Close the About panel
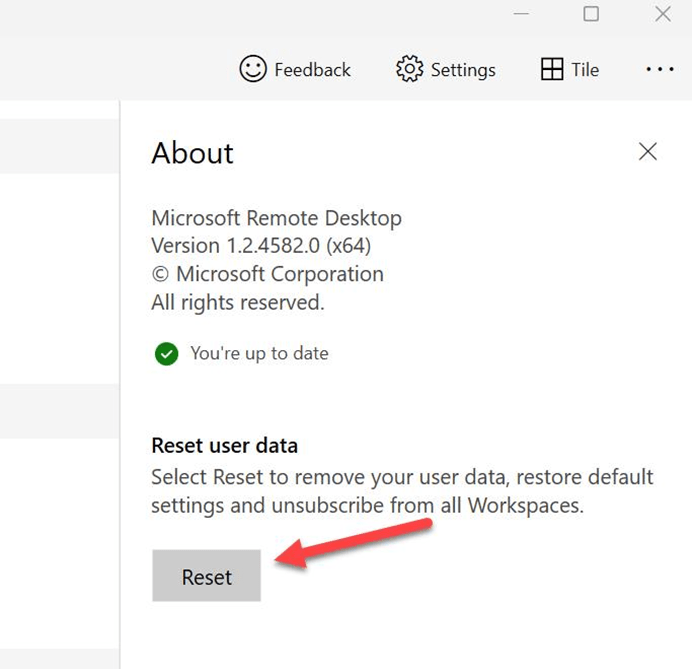 648,152
